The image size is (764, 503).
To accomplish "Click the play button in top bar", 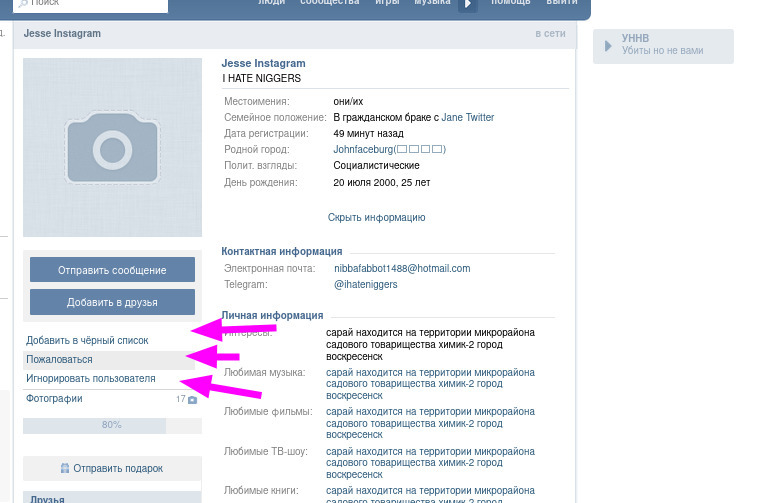I will coord(468,4).
